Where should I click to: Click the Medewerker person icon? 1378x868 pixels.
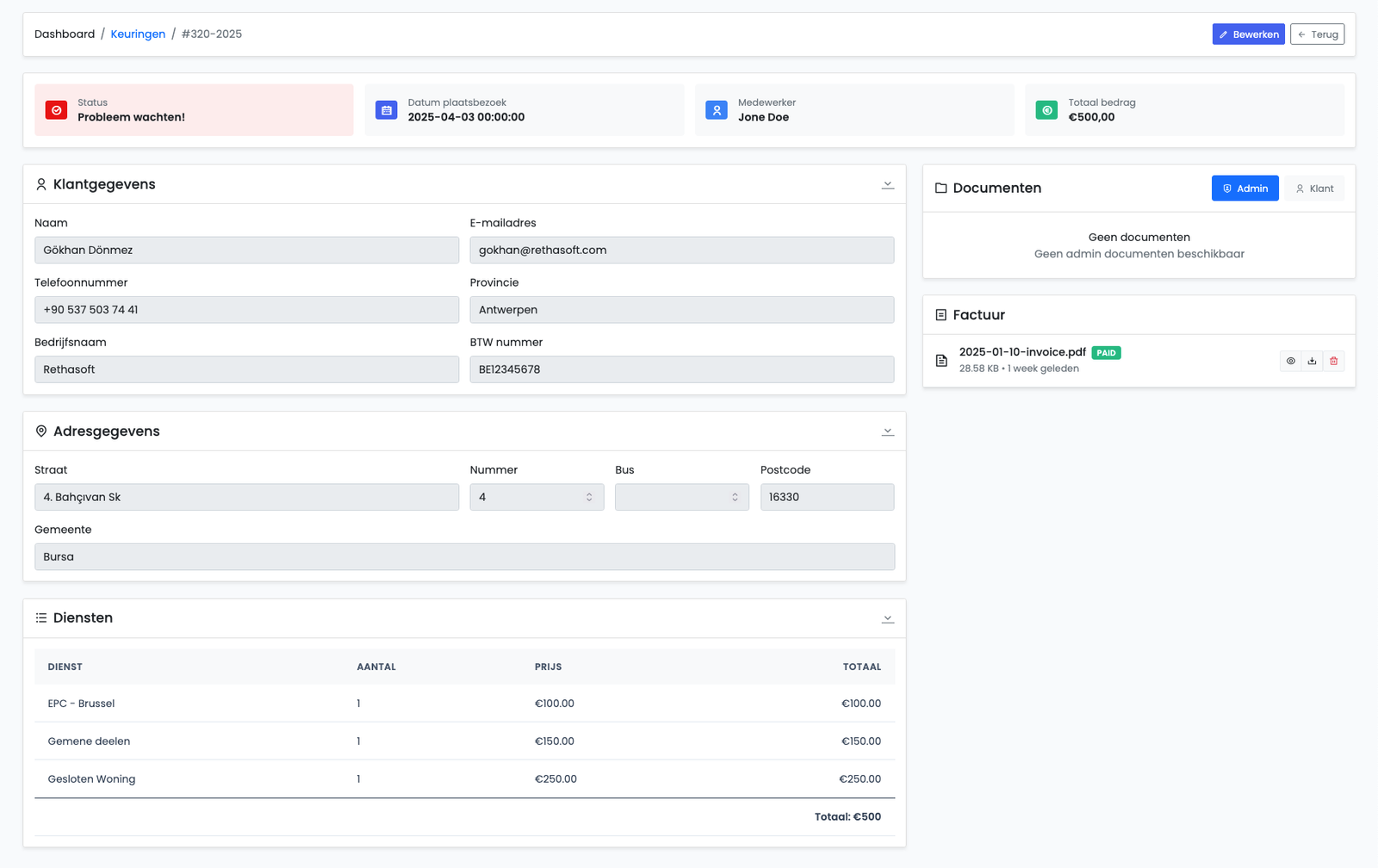[717, 110]
